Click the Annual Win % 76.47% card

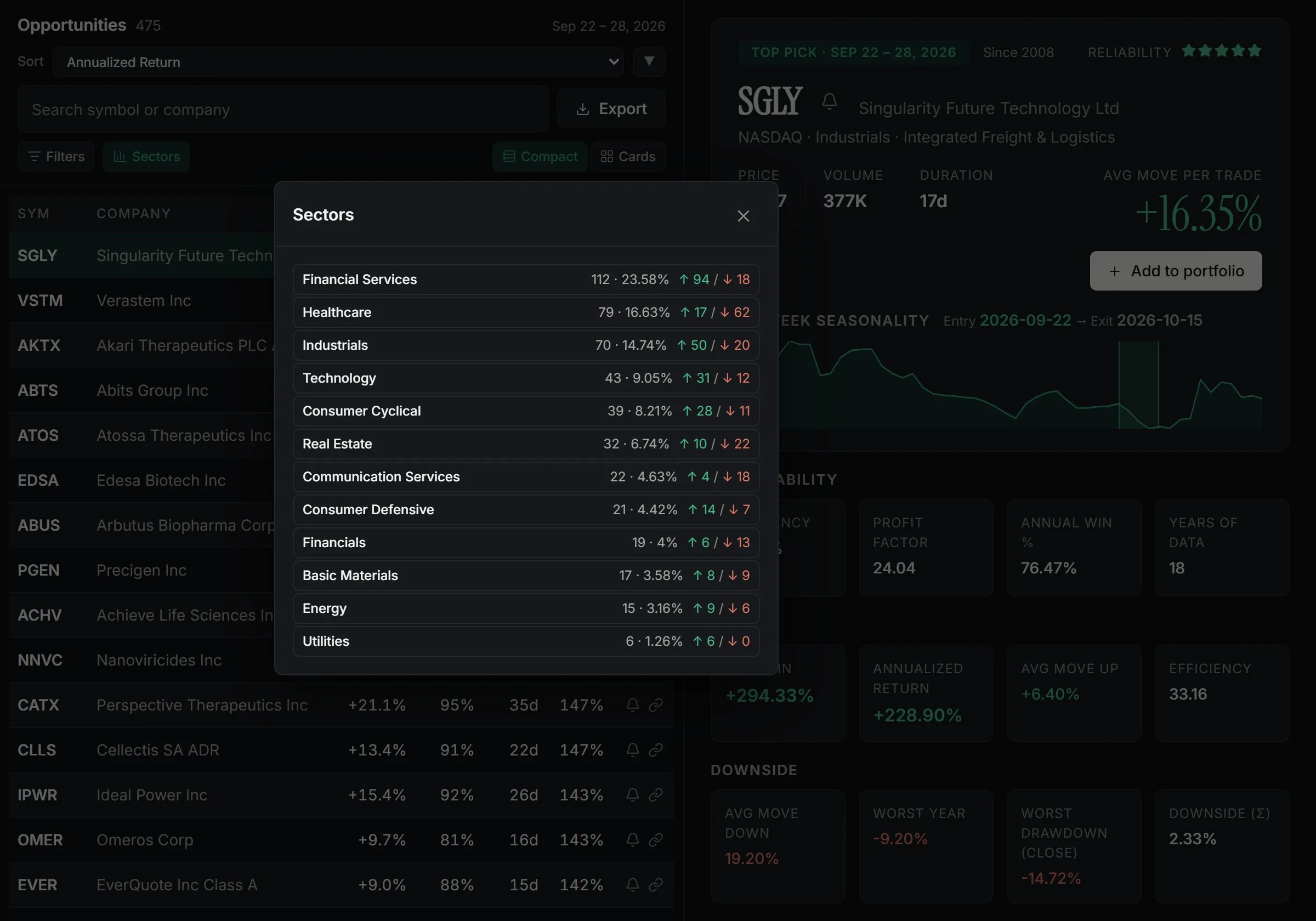pyautogui.click(x=1074, y=547)
